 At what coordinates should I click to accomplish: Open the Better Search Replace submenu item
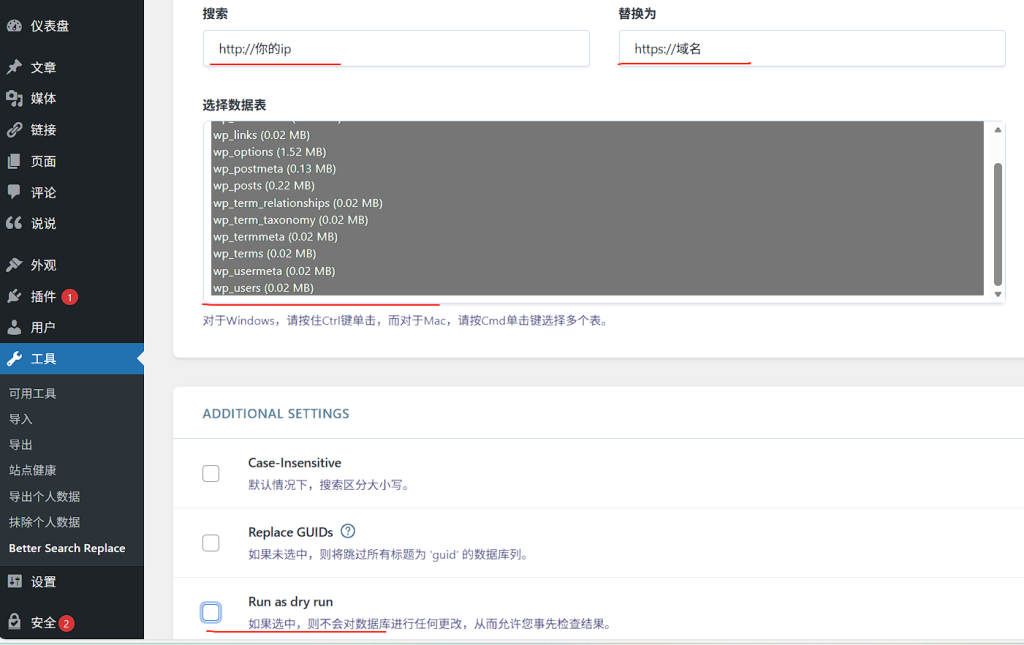click(67, 548)
